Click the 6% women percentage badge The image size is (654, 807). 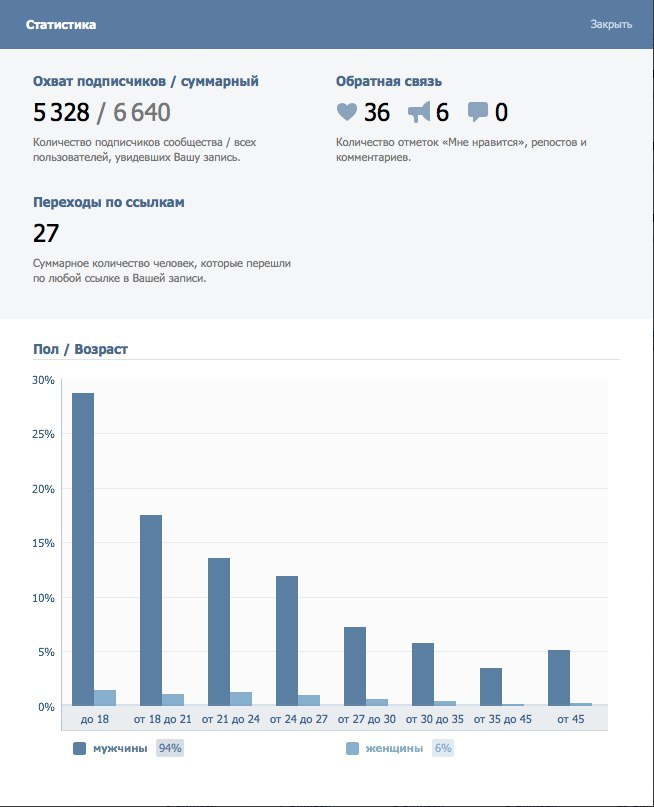coord(443,748)
